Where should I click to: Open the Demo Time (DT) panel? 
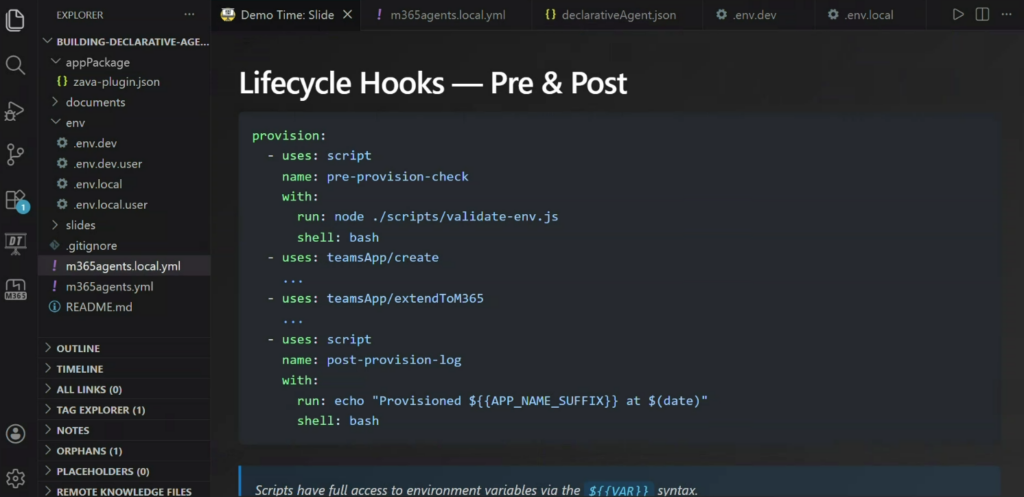coord(15,243)
